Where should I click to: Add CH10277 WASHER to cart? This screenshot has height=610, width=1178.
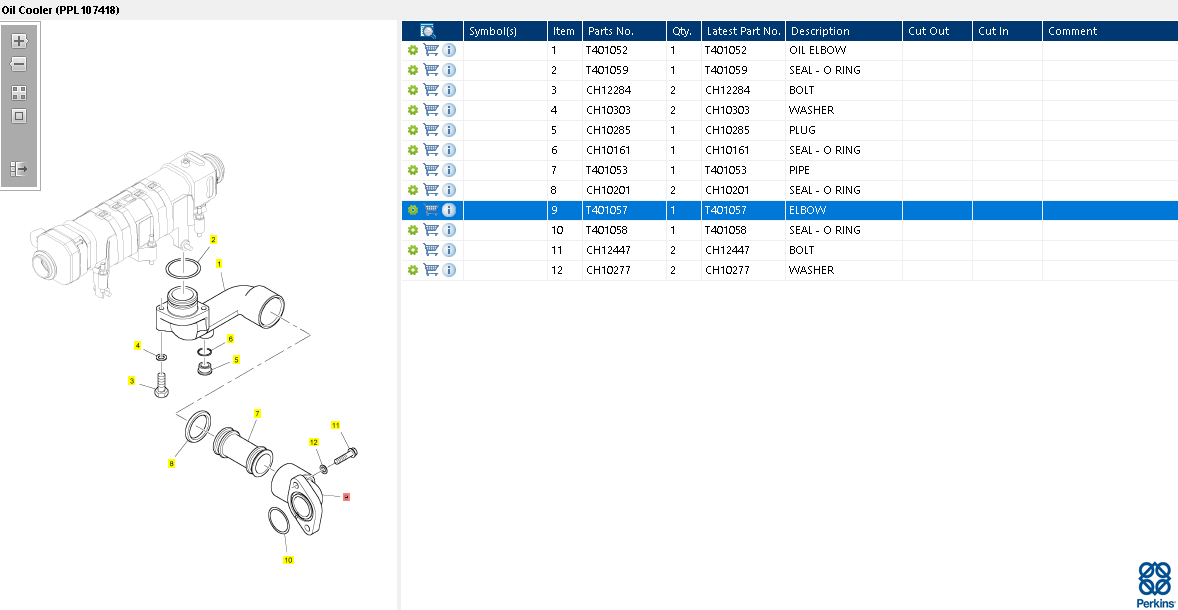click(431, 270)
